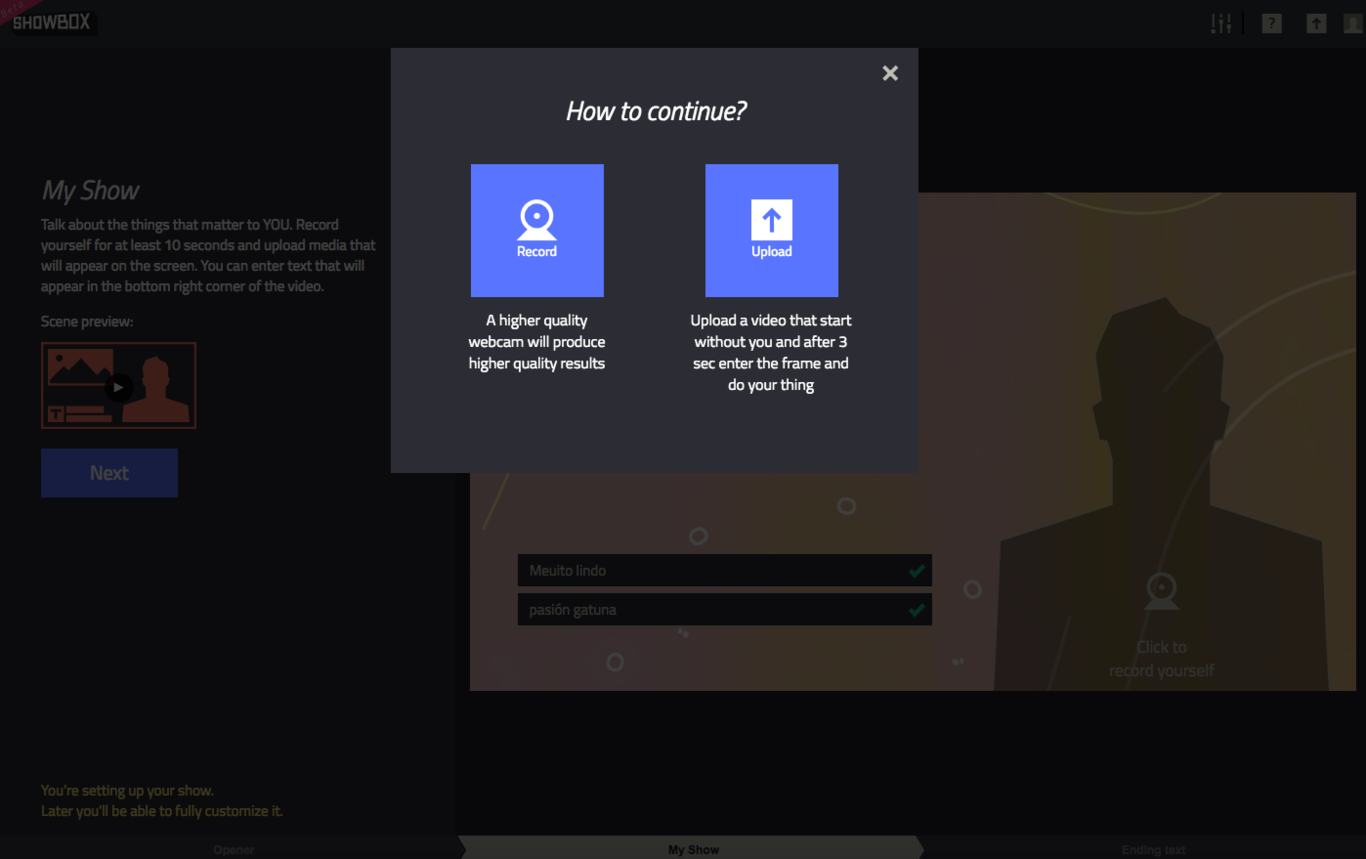Dismiss the How to continue dialog
This screenshot has width=1366, height=859.
[890, 72]
